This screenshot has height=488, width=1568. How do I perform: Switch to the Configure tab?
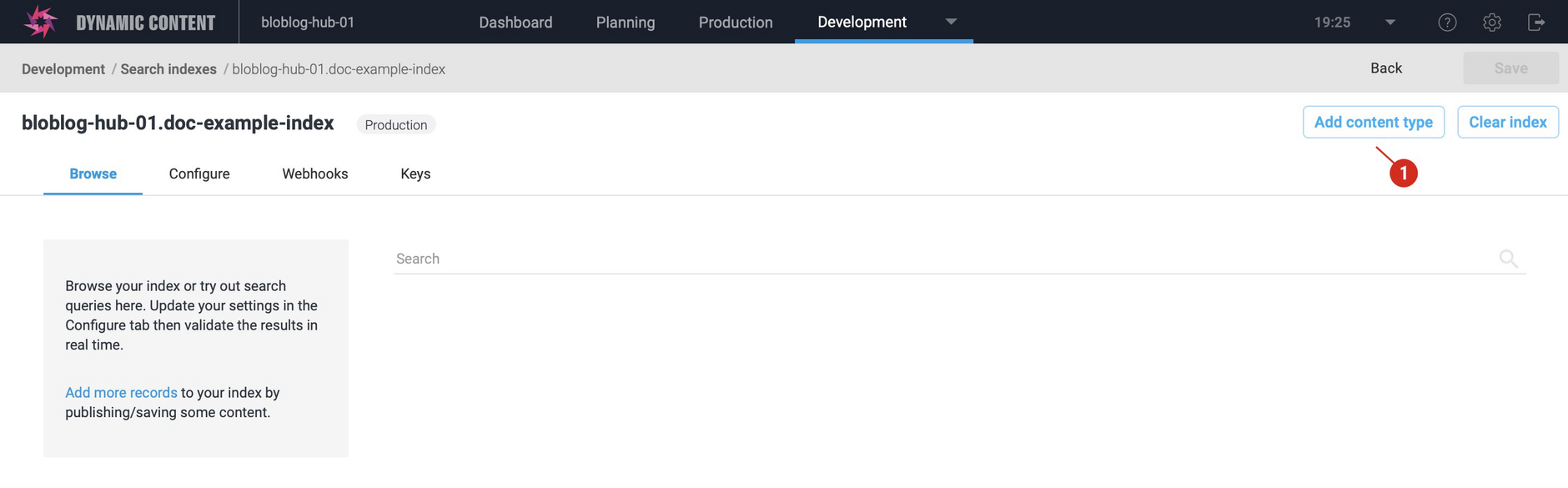pos(199,174)
